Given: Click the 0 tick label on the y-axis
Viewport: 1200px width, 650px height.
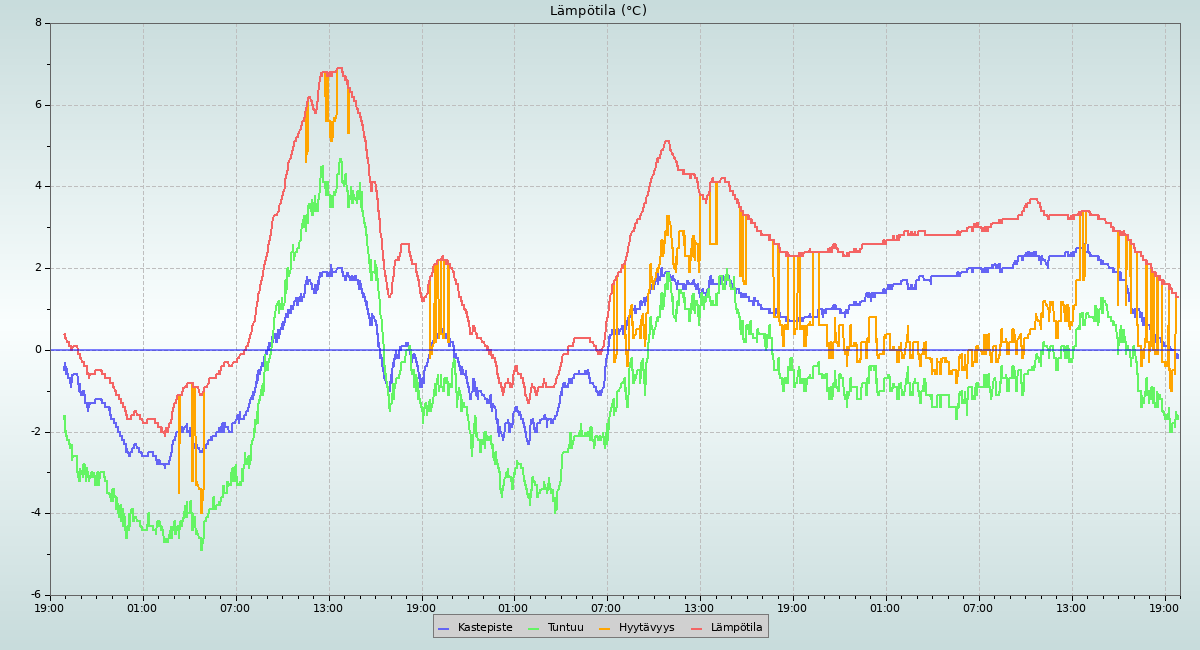Looking at the screenshot, I should point(38,350).
